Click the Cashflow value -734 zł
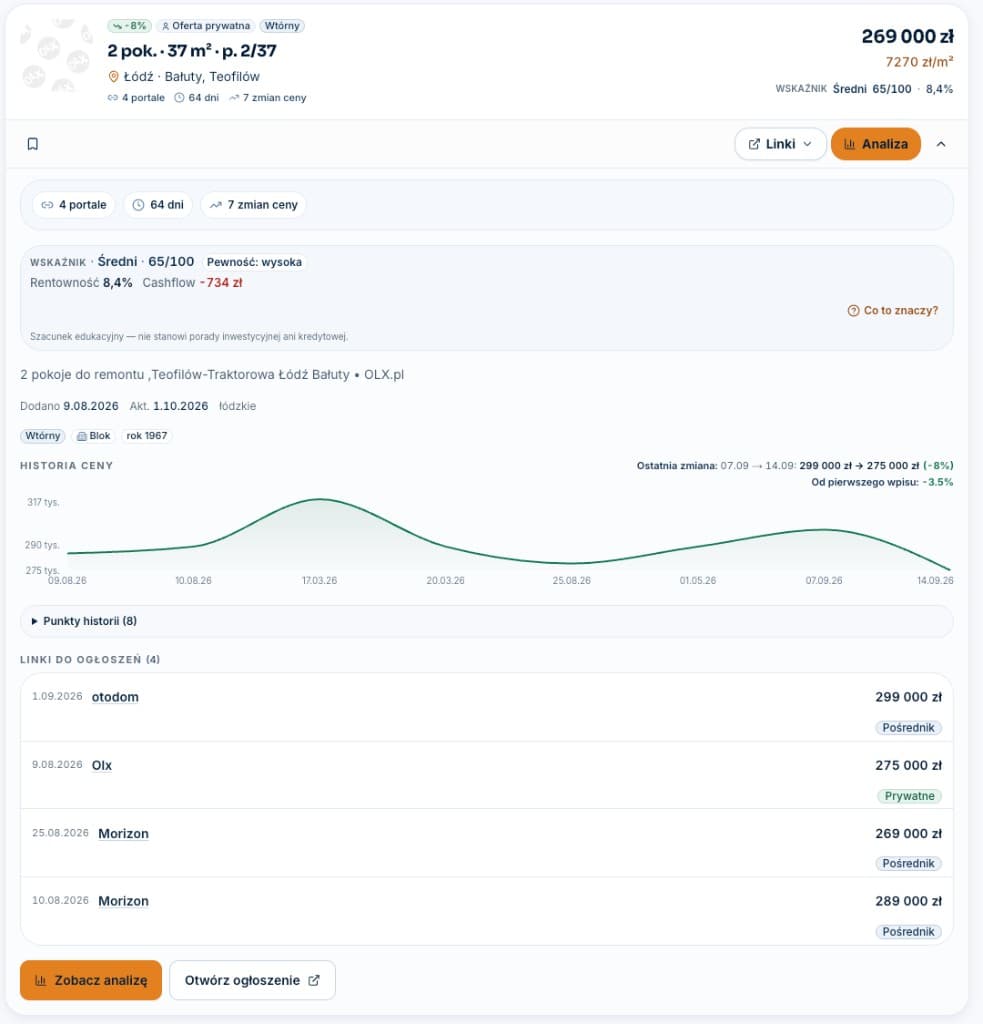Image resolution: width=983 pixels, height=1024 pixels. [x=221, y=283]
